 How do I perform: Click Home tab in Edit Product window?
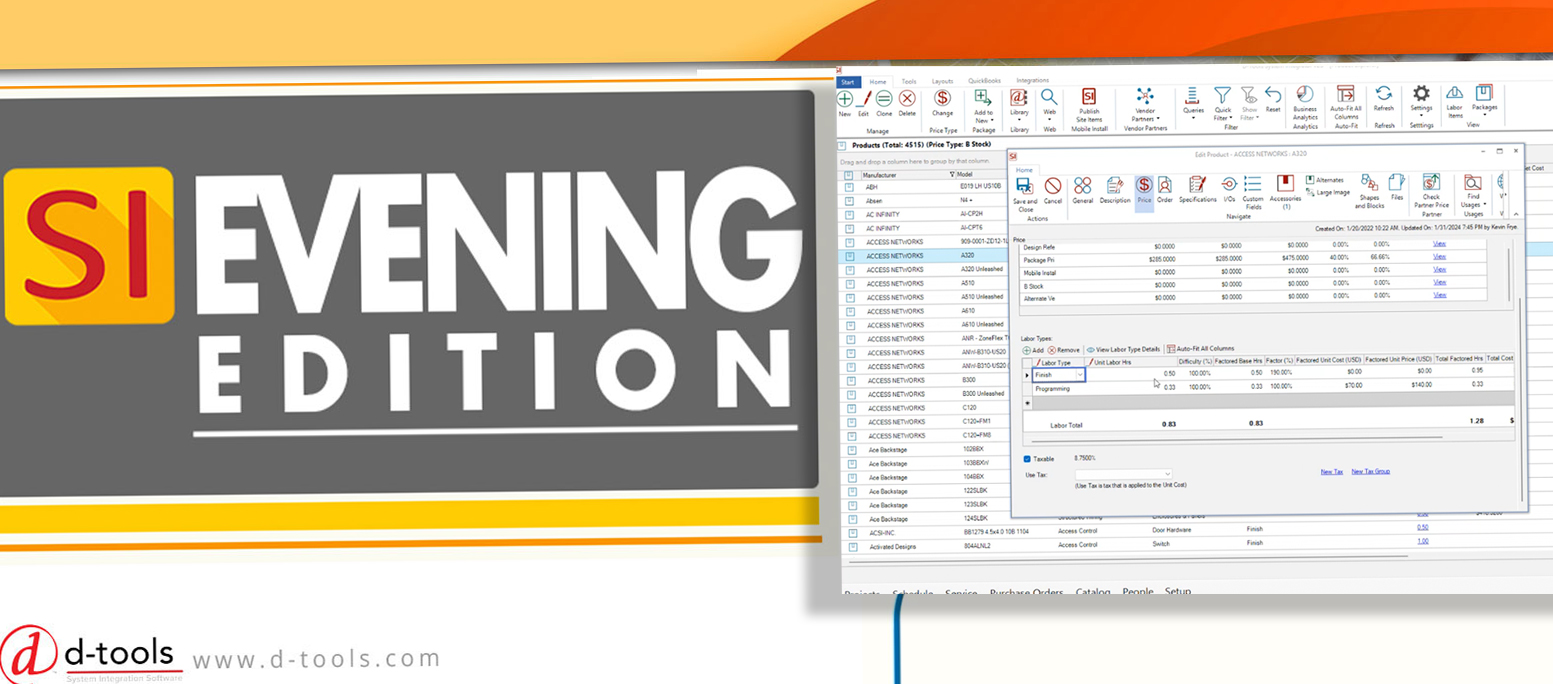[x=1025, y=170]
